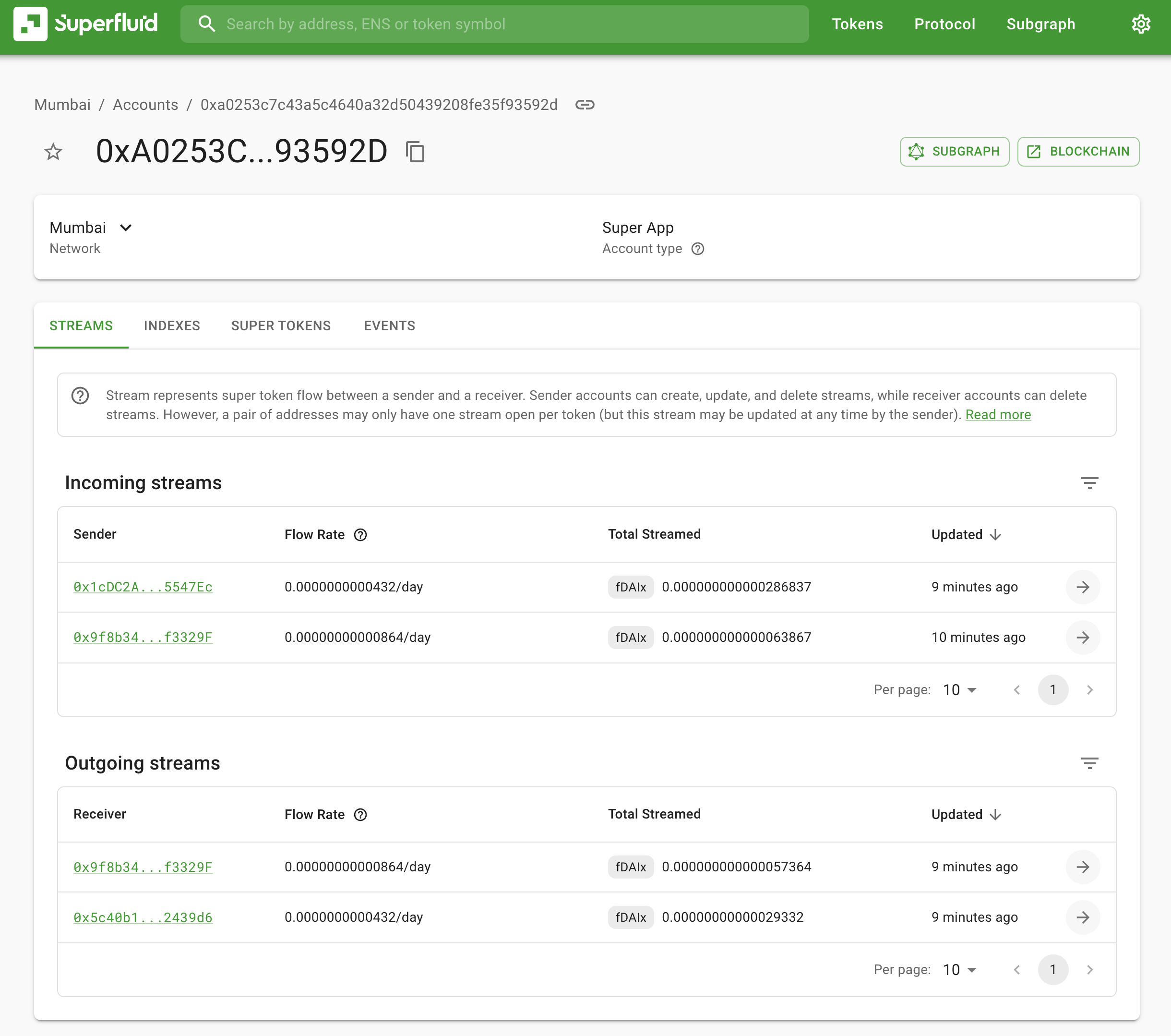Click the Flow Rate info tooltip icon
Viewport: 1171px width, 1036px height.
pos(362,534)
